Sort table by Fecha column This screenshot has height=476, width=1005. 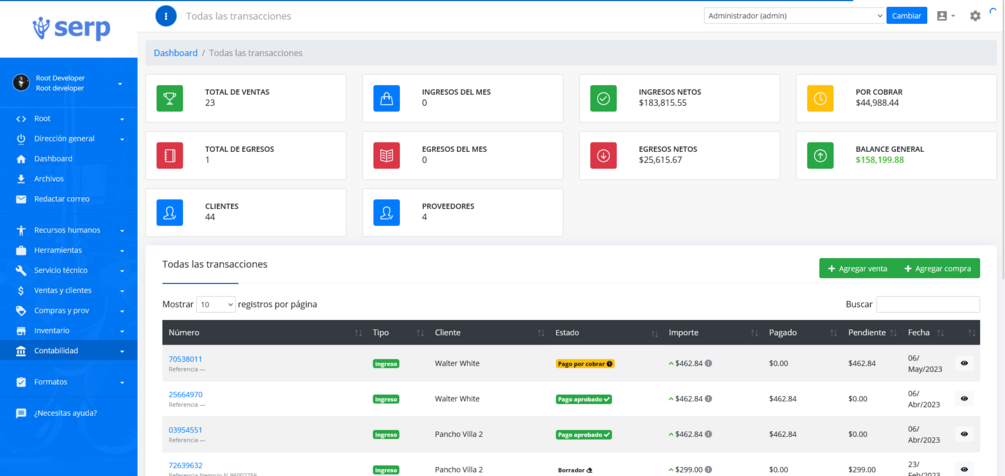926,333
